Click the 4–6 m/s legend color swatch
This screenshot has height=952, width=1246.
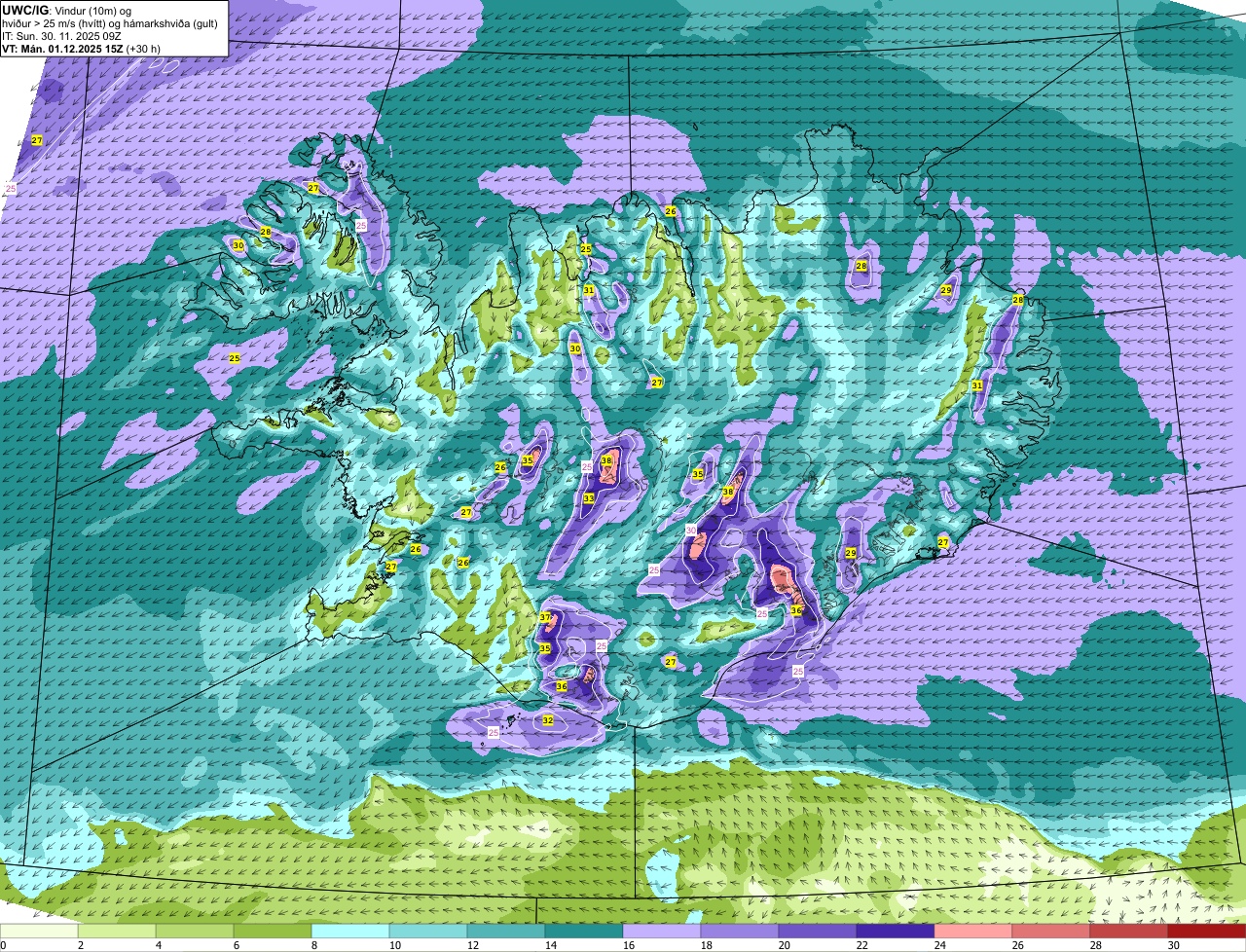195,932
